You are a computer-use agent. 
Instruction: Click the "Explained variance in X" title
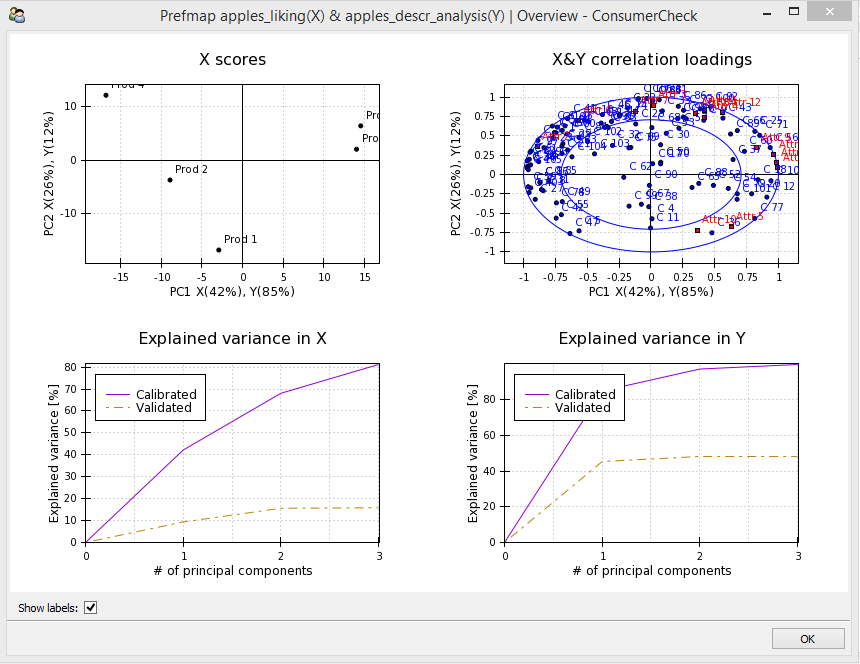(x=233, y=338)
